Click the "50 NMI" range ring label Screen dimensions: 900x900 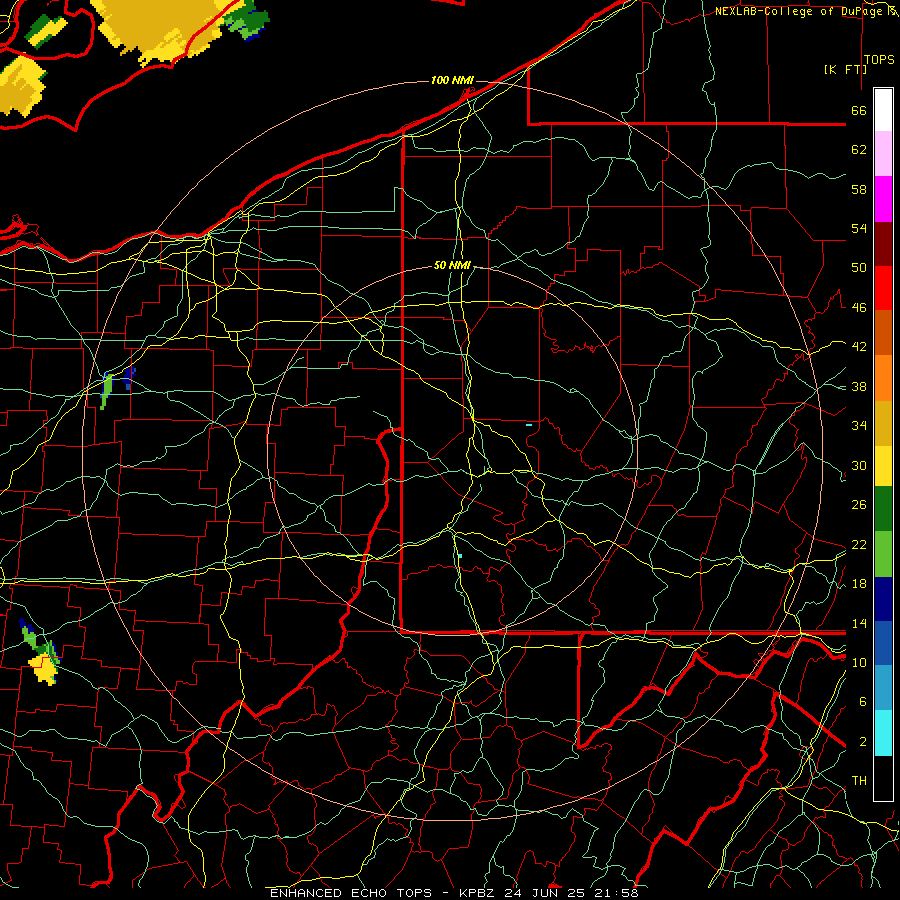coord(452,265)
